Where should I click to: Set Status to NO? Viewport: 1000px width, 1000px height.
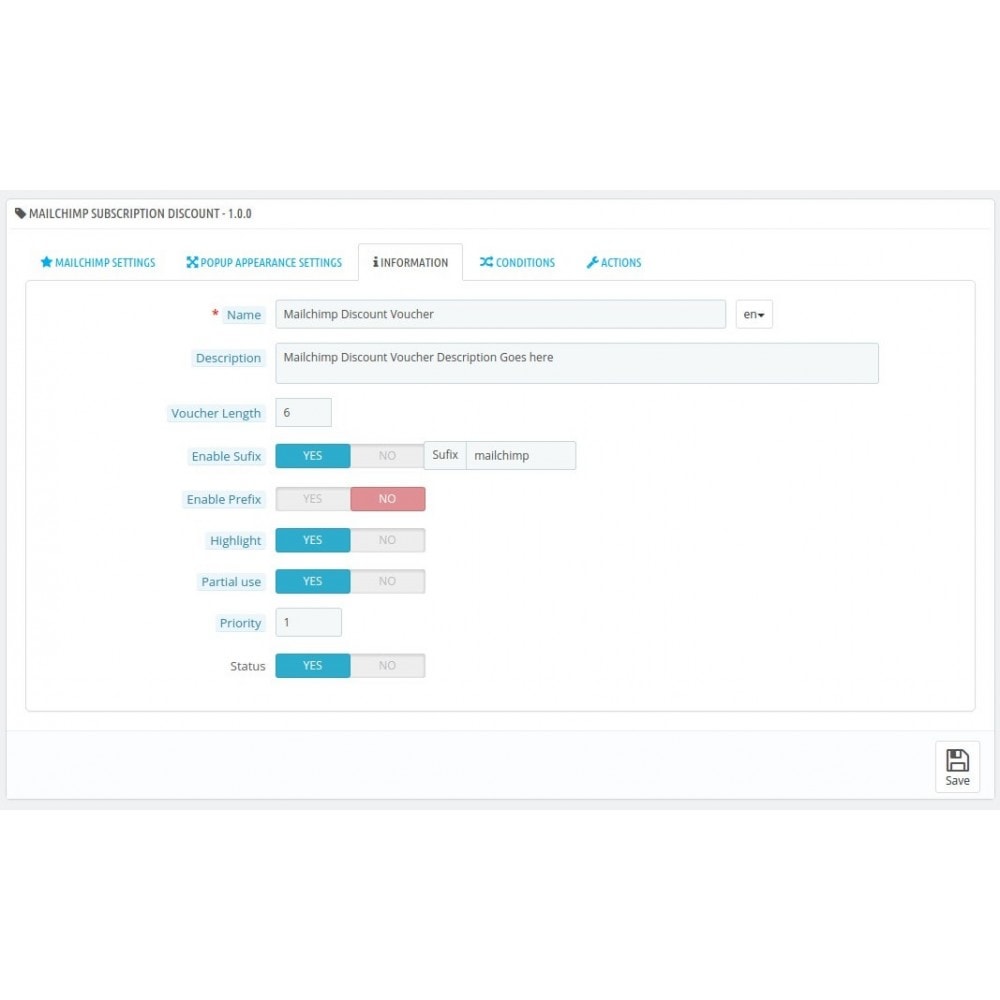(x=387, y=666)
